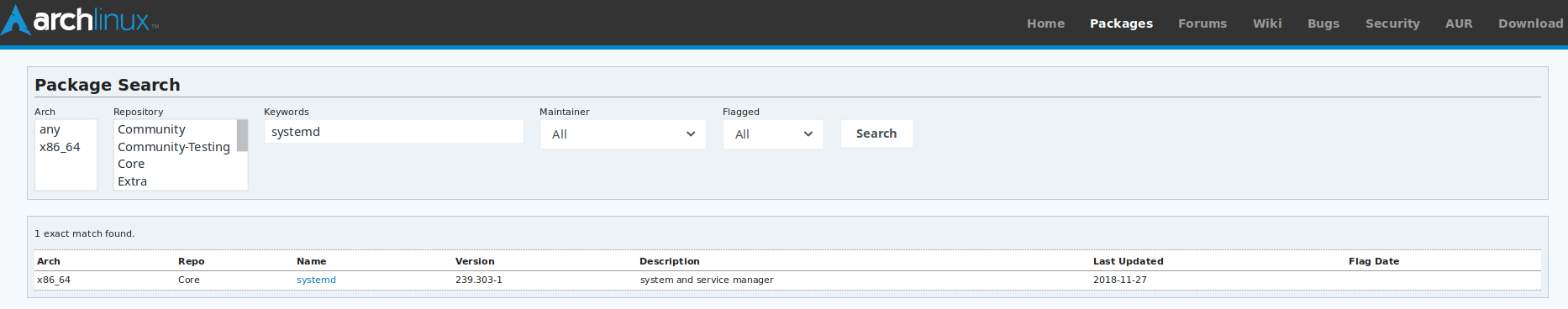Visit the Wiki link

pyautogui.click(x=1267, y=24)
